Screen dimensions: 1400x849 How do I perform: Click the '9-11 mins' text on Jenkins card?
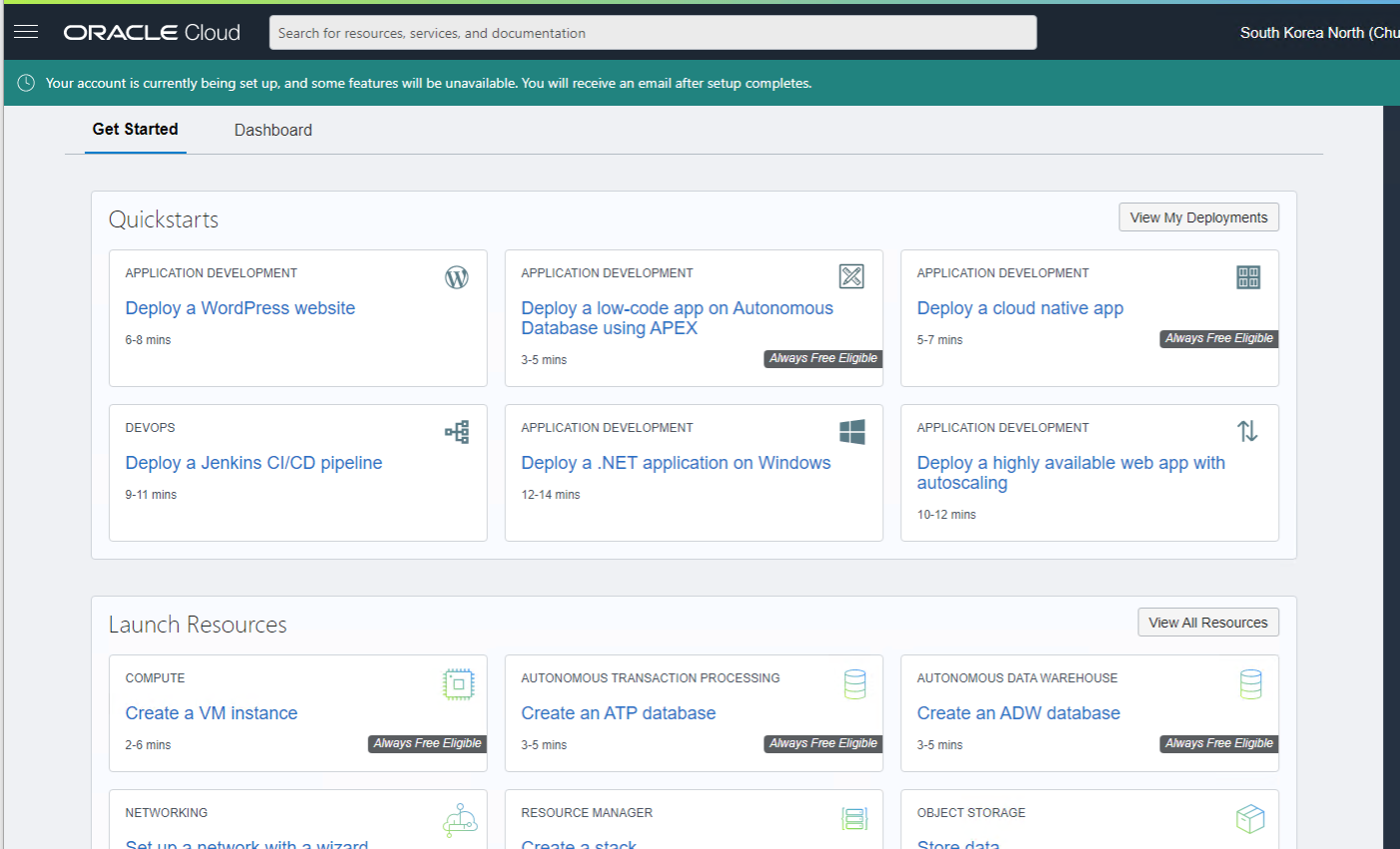[x=151, y=495]
